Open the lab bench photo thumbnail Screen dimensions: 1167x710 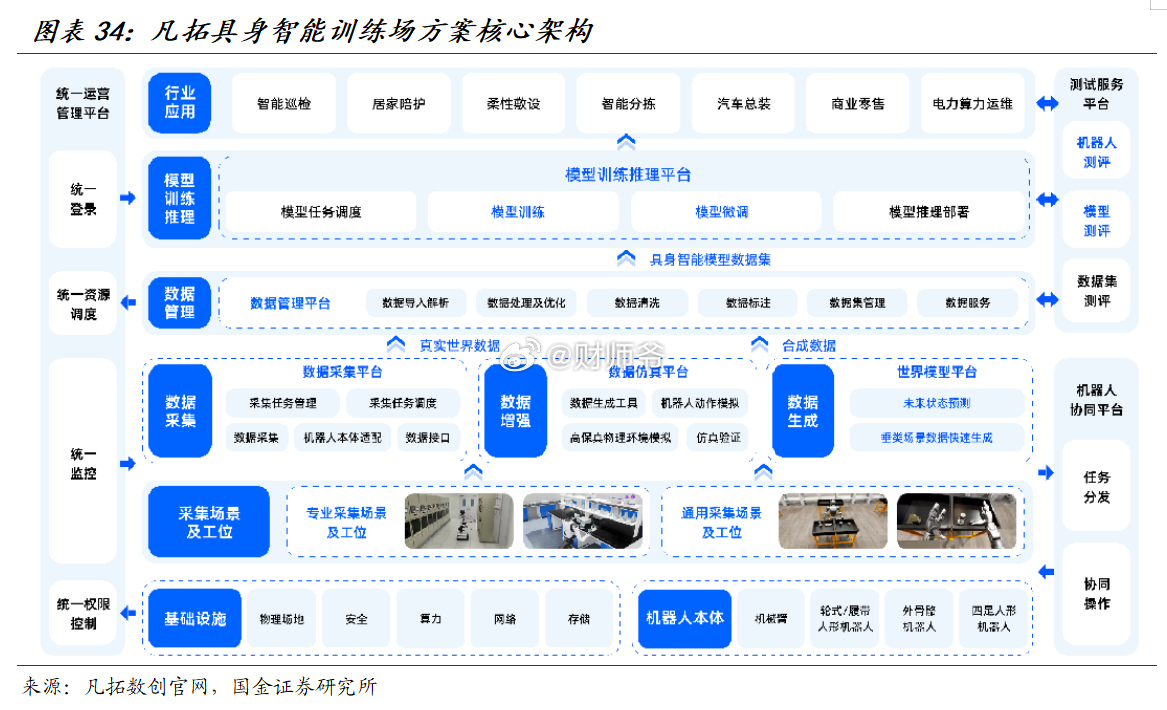[583, 521]
